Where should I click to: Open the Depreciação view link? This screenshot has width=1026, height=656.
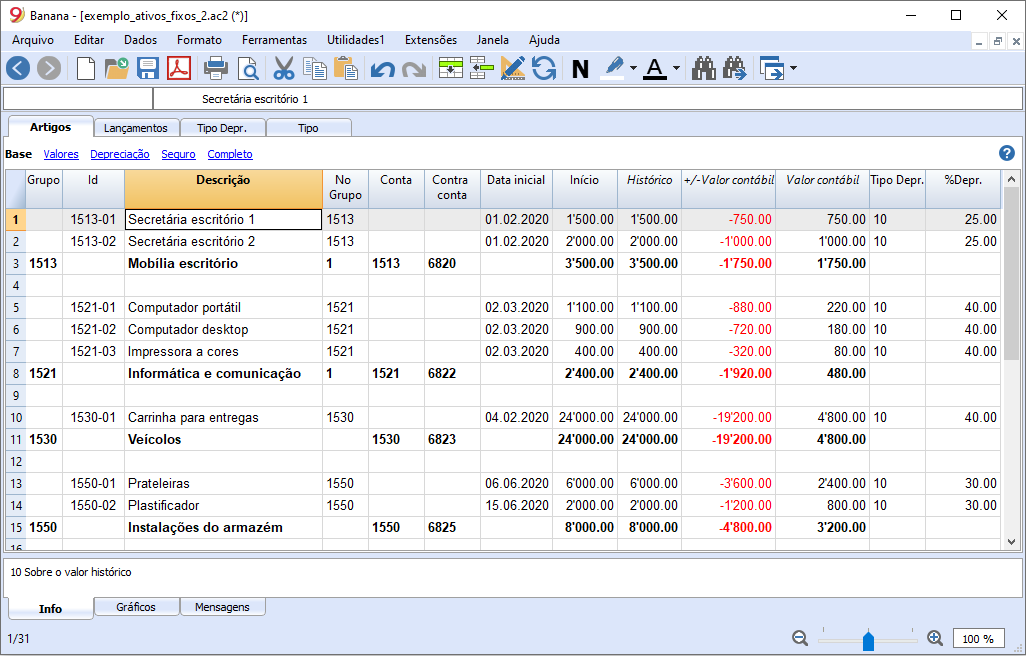tap(120, 154)
